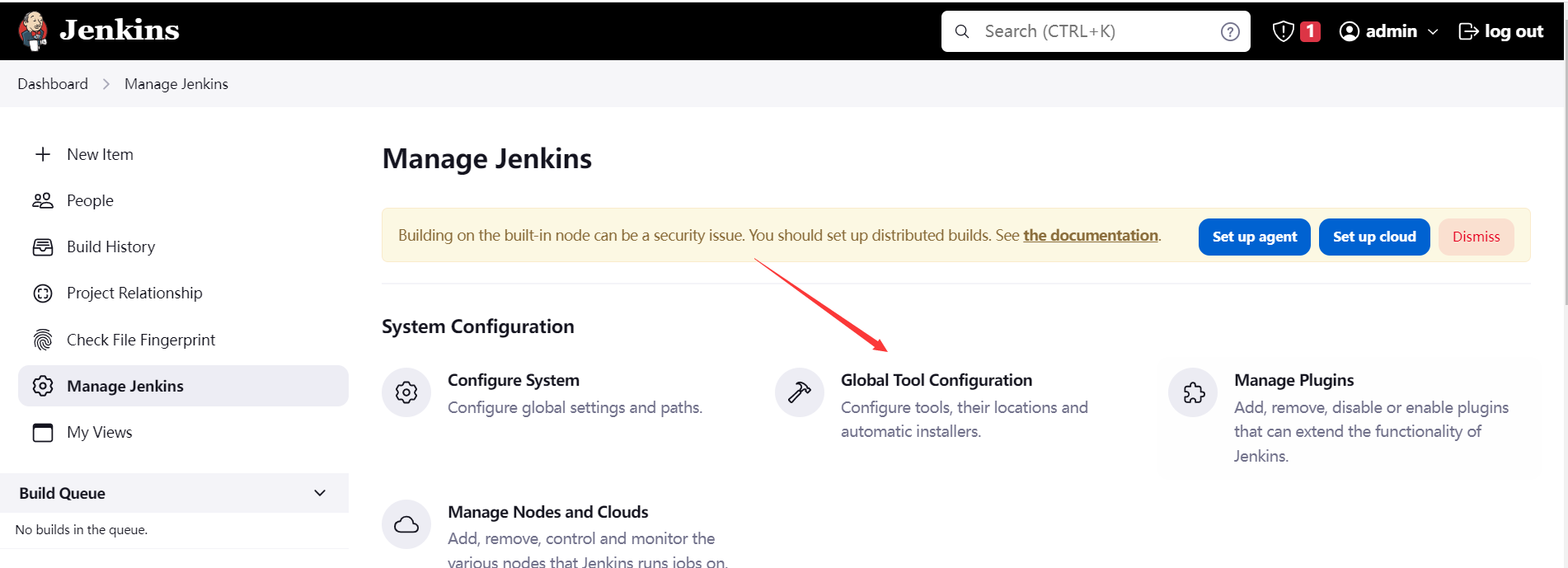Open Manage Nodes and Clouds
The image size is (1568, 568).
click(548, 512)
